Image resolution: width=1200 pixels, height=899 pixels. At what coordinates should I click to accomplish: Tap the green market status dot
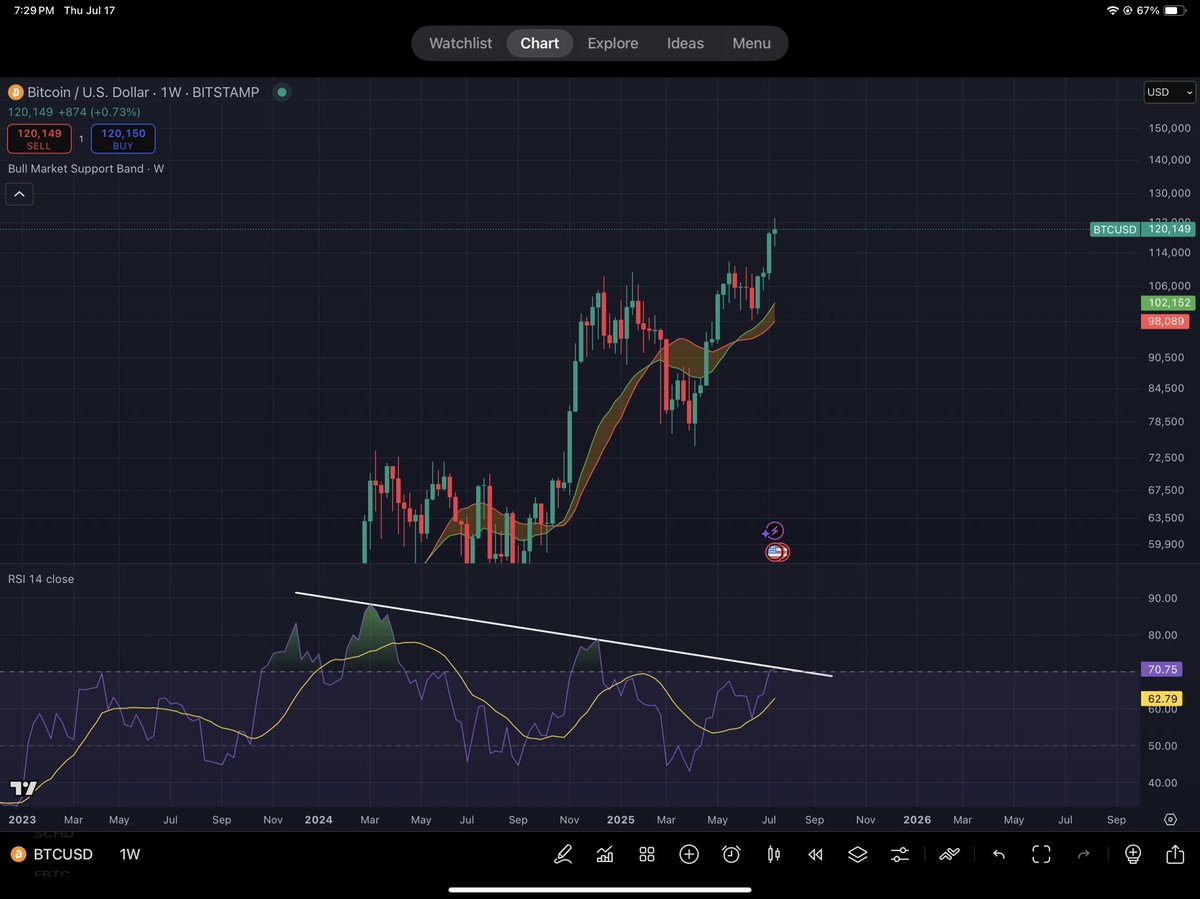point(282,92)
